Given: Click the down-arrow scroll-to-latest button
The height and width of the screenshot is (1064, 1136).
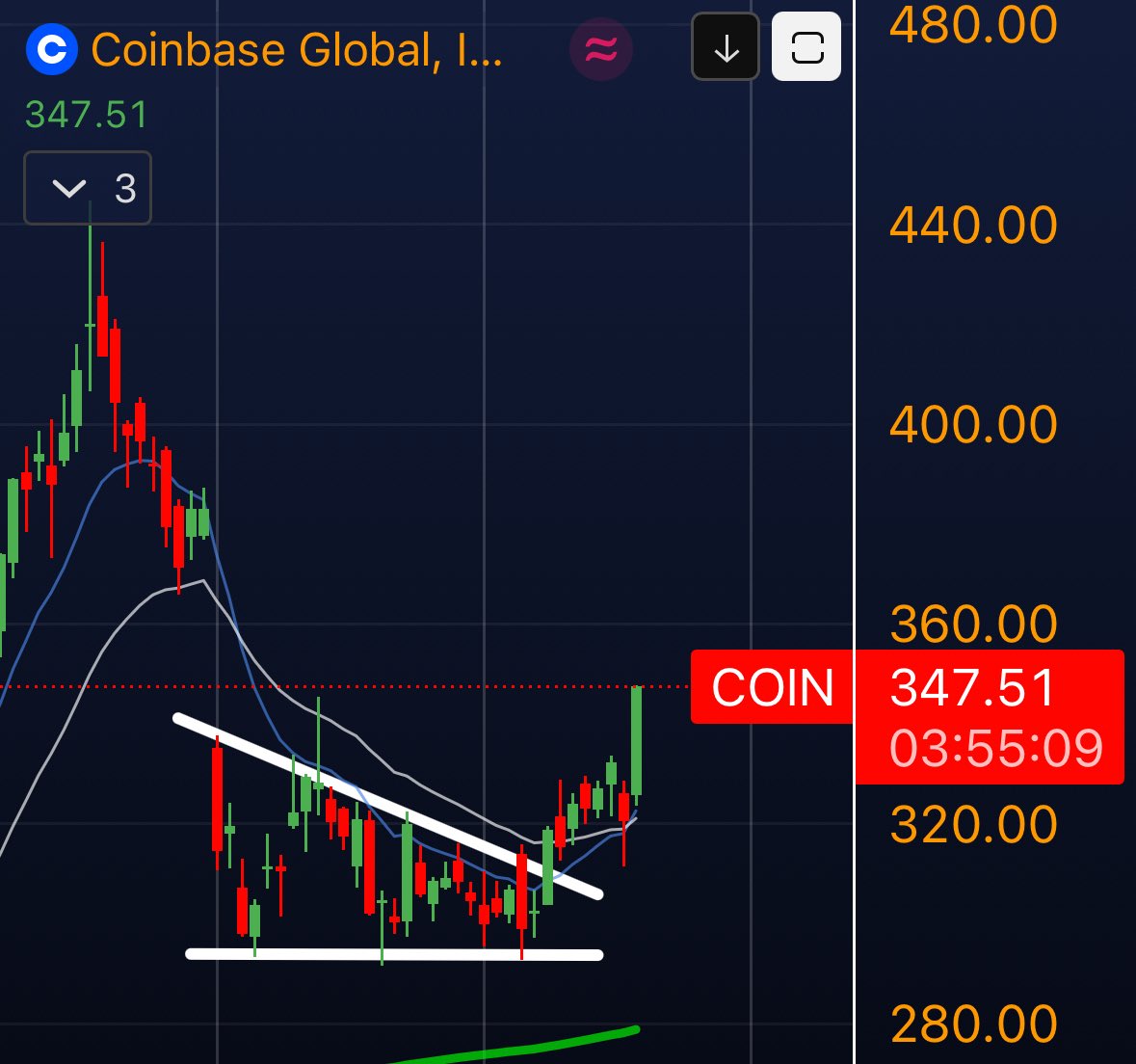Looking at the screenshot, I should coord(726,46).
